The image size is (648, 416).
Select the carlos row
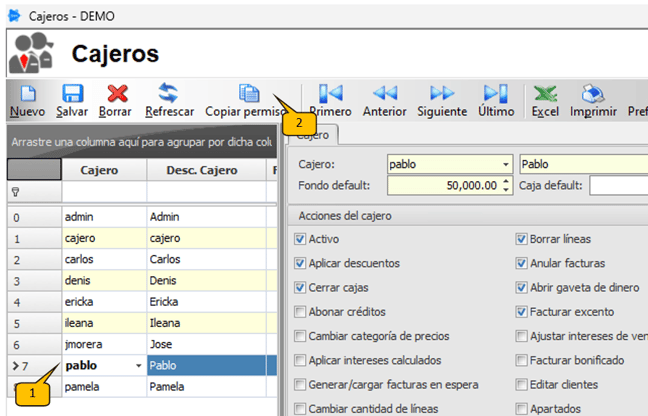(142, 259)
